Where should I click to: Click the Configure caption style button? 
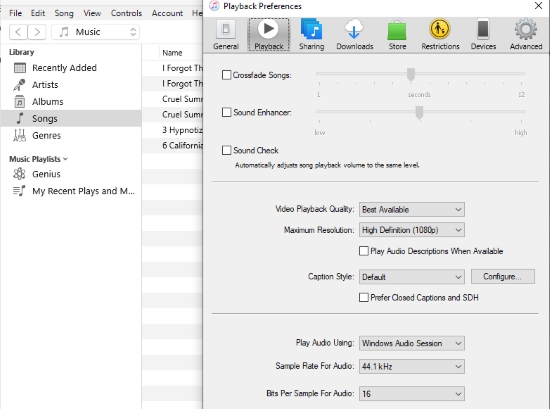[503, 276]
